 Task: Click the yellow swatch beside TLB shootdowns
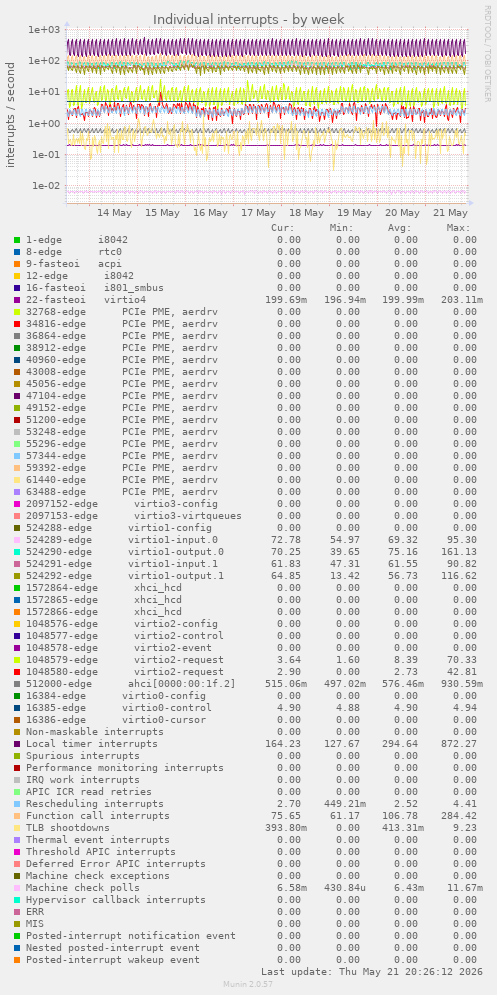click(x=17, y=827)
